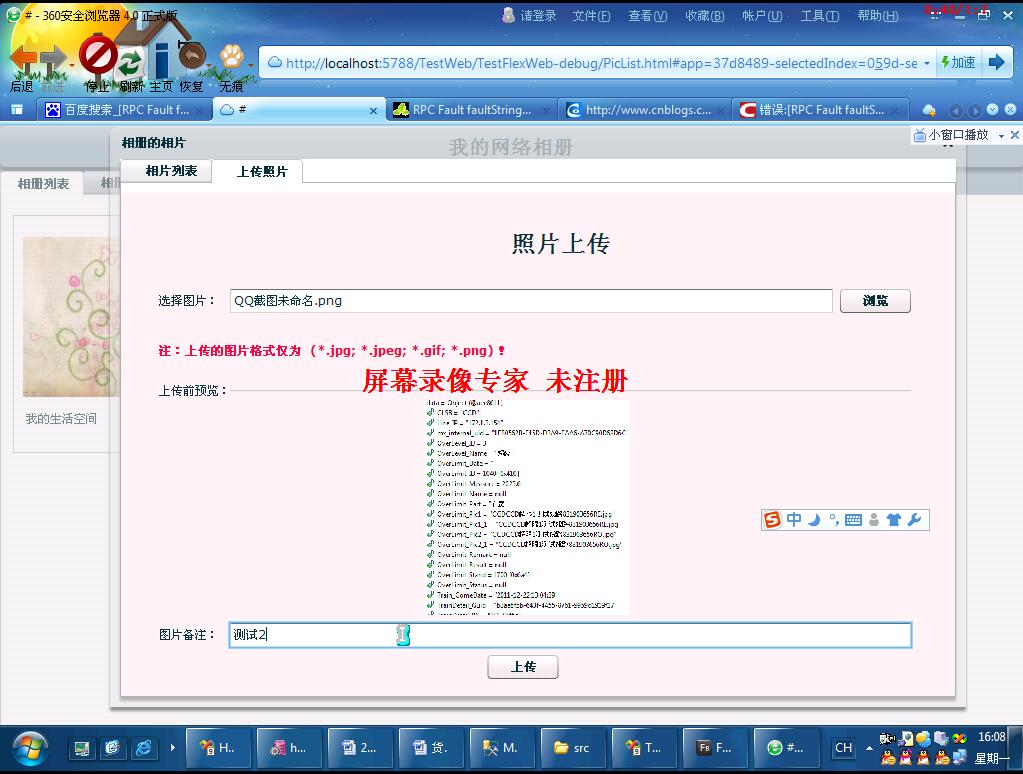1023x774 pixels.
Task: Click the tab list icon left of tabs
Action: coord(17,110)
